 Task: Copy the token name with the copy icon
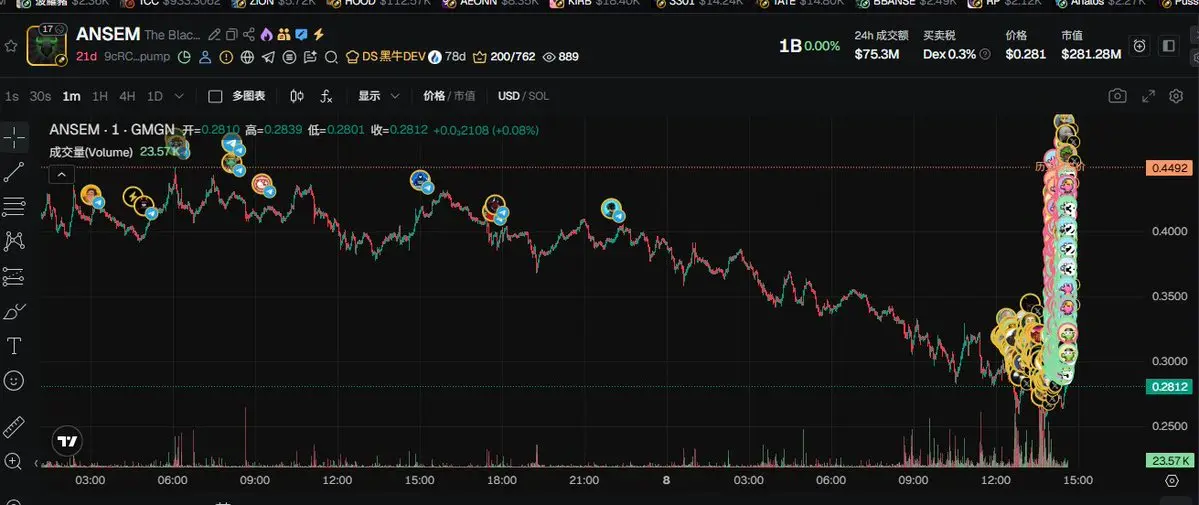(231, 34)
